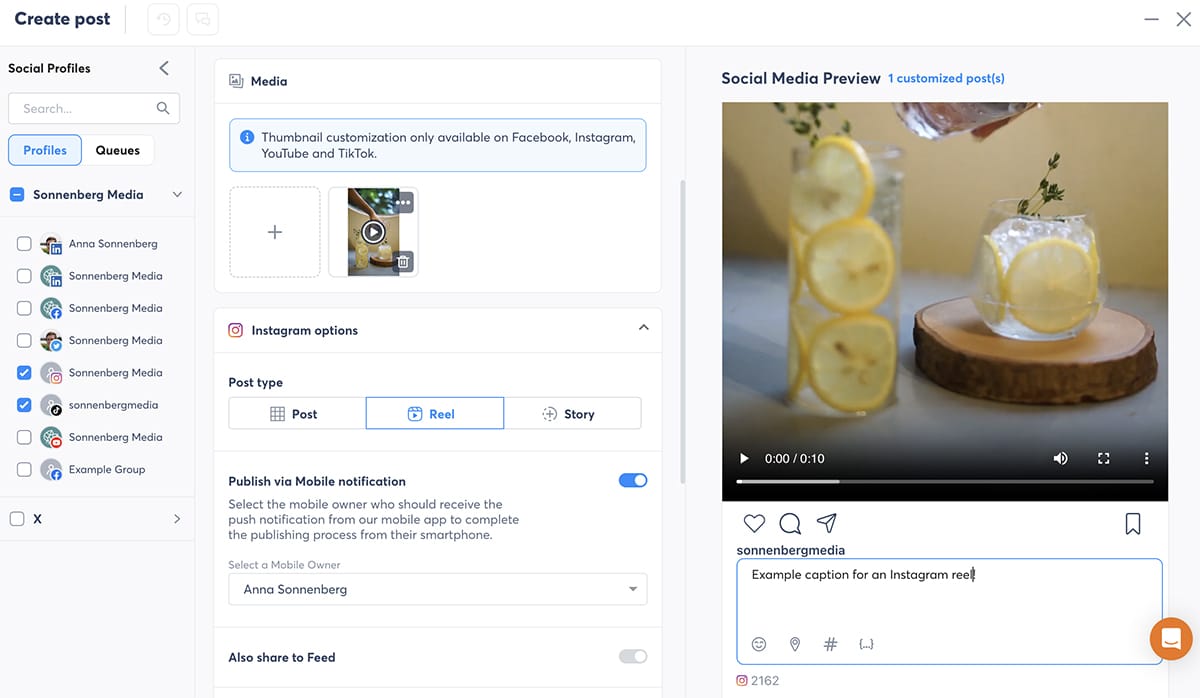This screenshot has height=698, width=1200.
Task: Click the emoji picker icon below caption
Action: tap(759, 644)
